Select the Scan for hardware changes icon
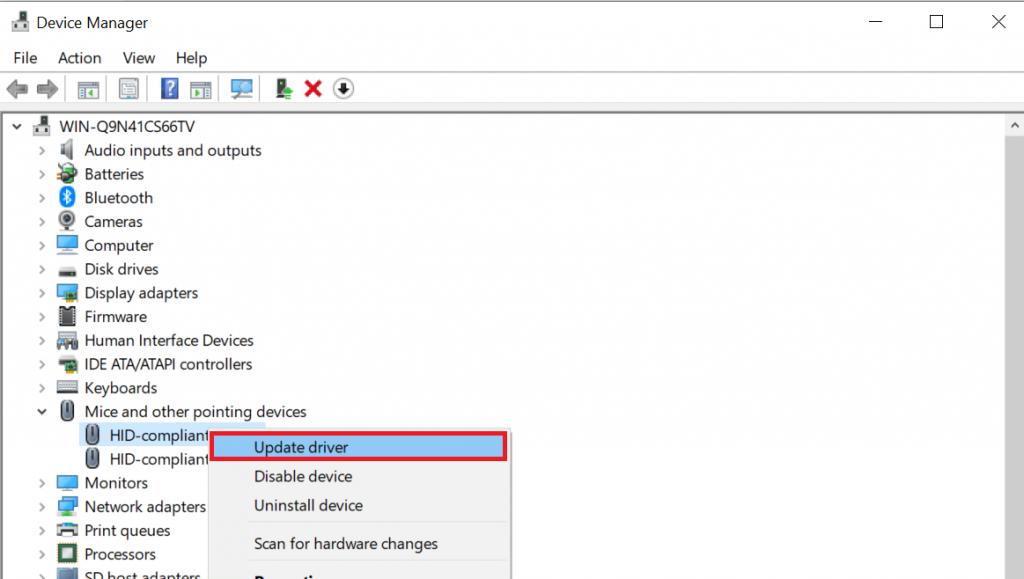This screenshot has height=579, width=1024. [241, 88]
